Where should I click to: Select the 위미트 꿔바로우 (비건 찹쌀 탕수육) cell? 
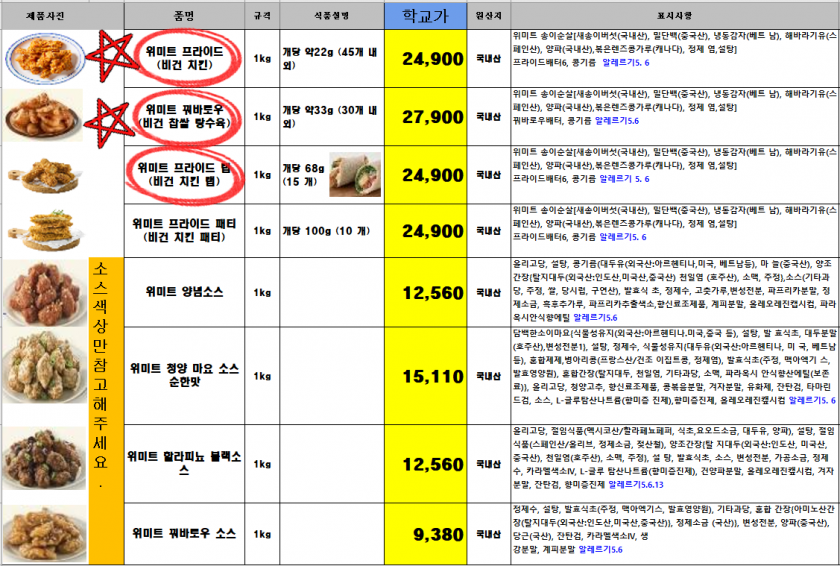coord(184,117)
